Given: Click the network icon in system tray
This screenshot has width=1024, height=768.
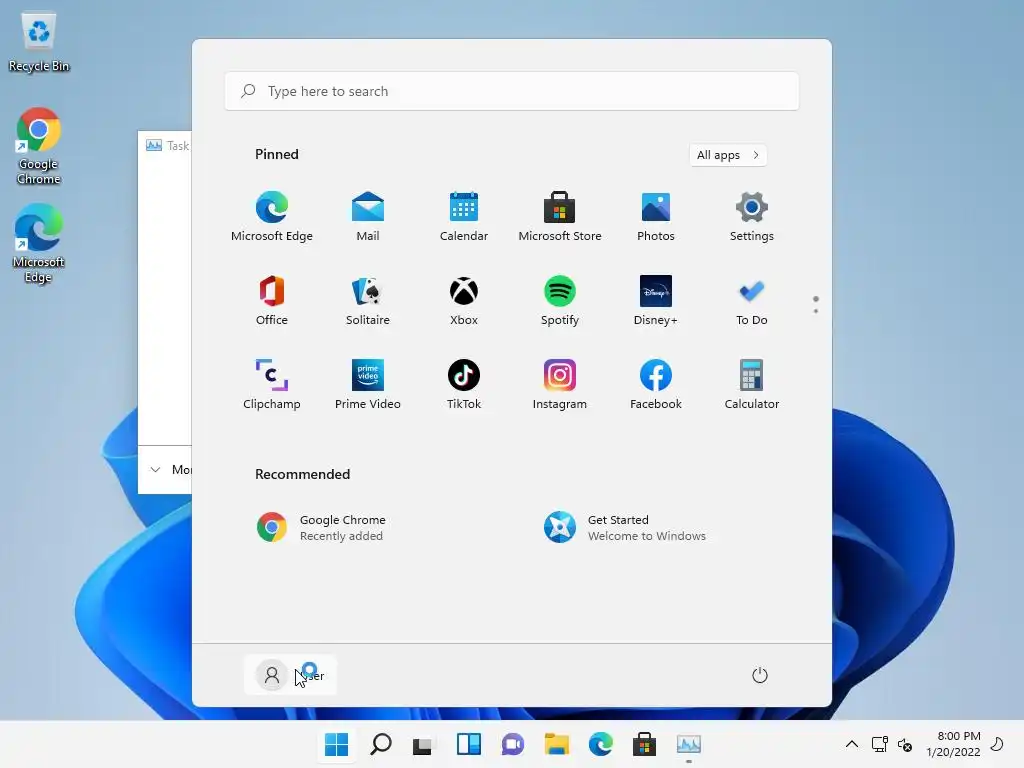Looking at the screenshot, I should point(880,744).
